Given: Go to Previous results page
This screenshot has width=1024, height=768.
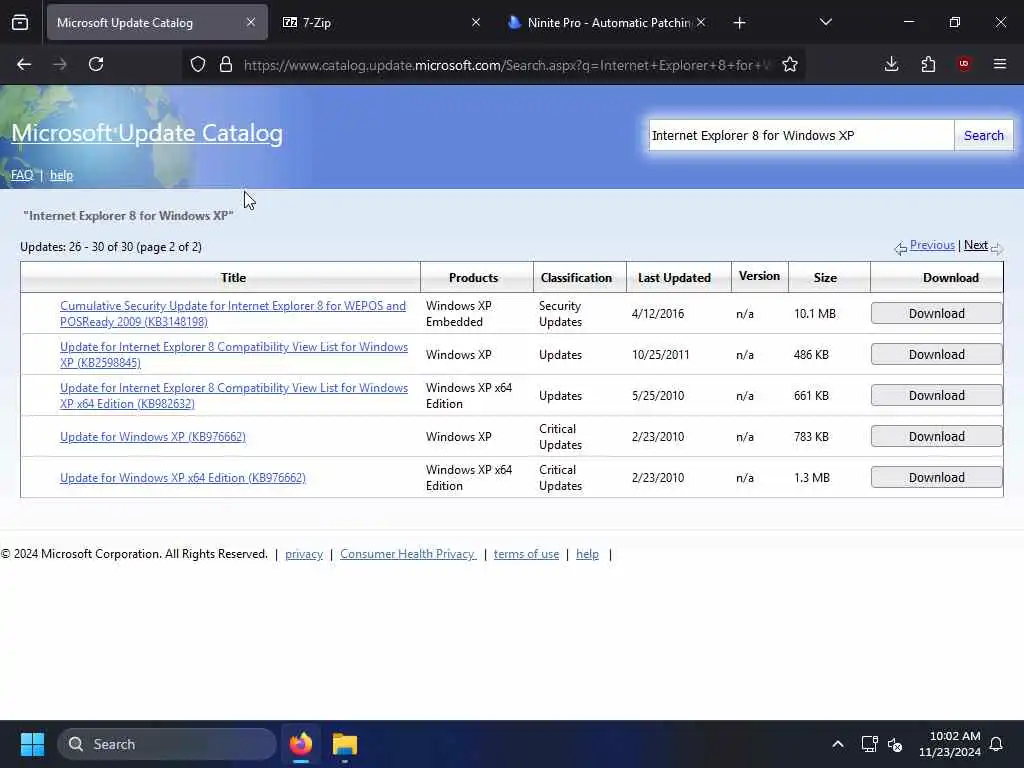Looking at the screenshot, I should pyautogui.click(x=932, y=245).
